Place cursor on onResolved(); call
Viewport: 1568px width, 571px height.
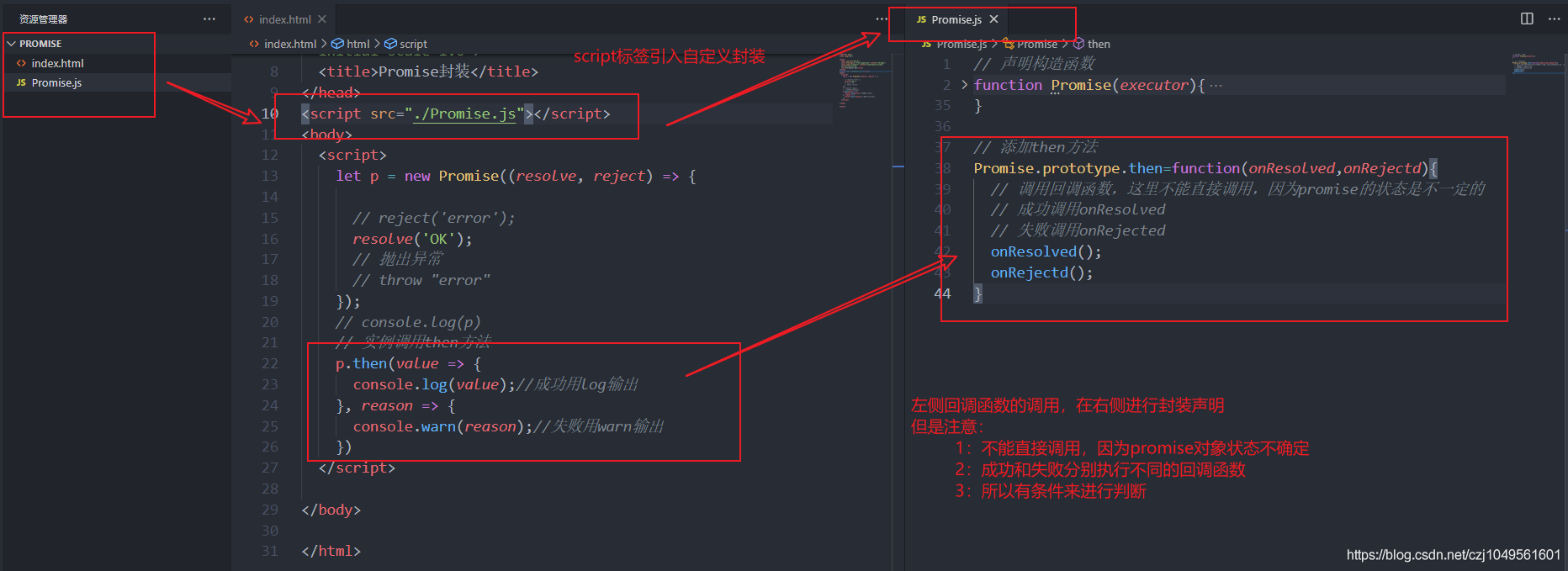pos(1046,251)
